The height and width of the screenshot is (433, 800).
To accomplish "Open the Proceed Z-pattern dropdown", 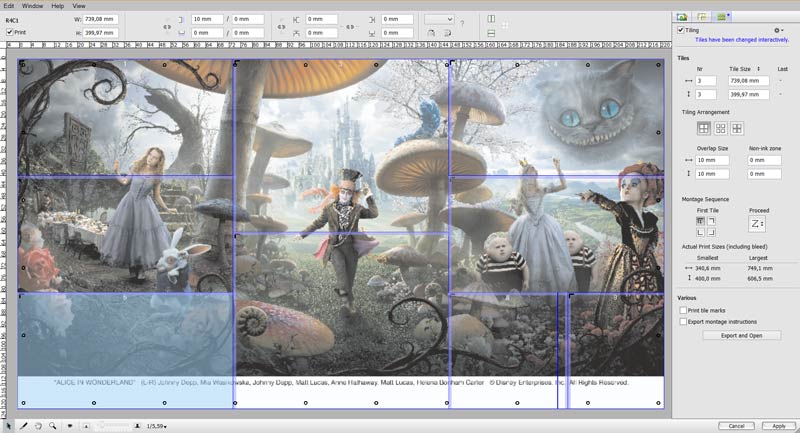I will pos(757,224).
